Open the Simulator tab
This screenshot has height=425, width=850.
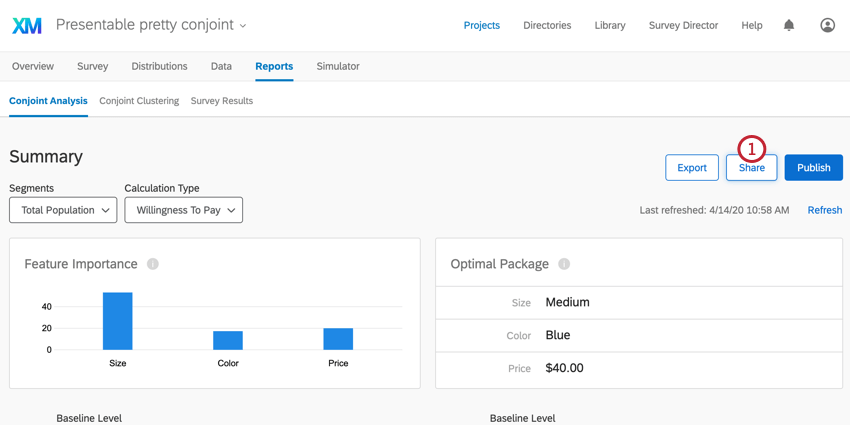click(x=338, y=66)
